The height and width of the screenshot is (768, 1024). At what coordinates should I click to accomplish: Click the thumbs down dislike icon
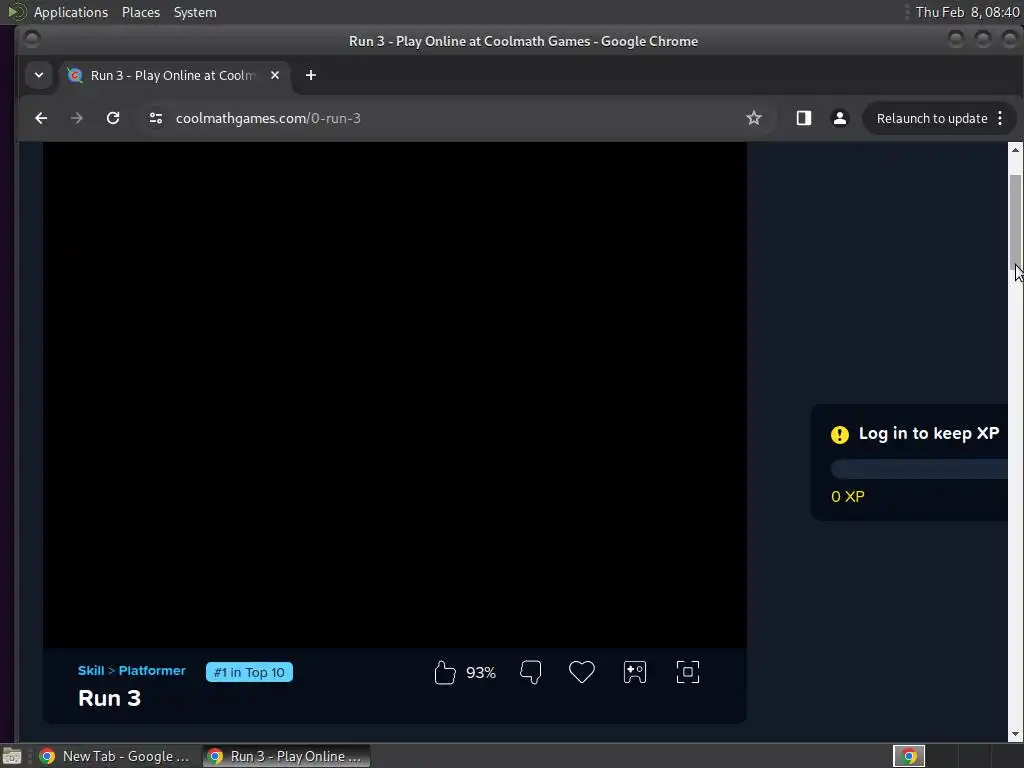530,672
